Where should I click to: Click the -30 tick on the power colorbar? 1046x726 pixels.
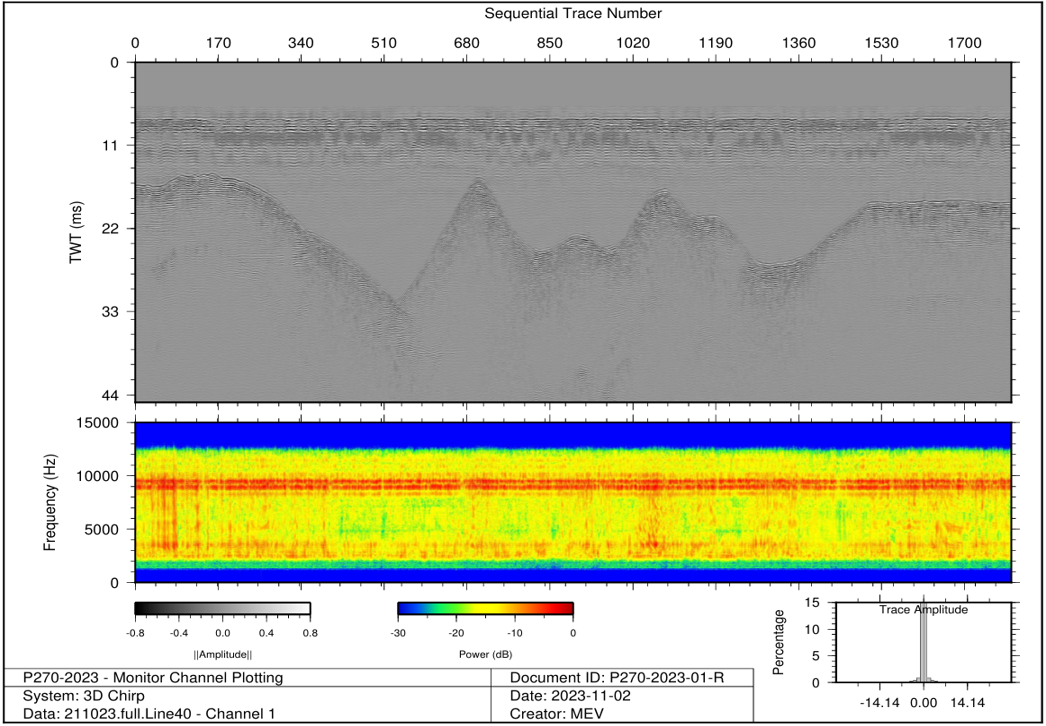pos(398,632)
